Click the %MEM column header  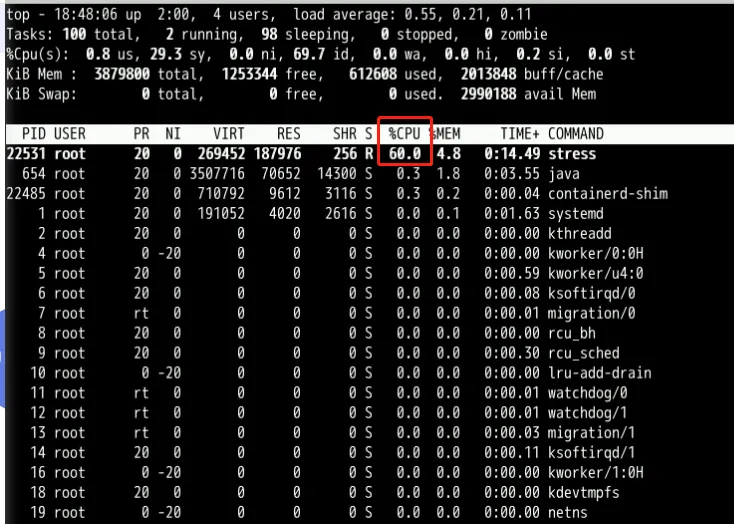[445, 134]
